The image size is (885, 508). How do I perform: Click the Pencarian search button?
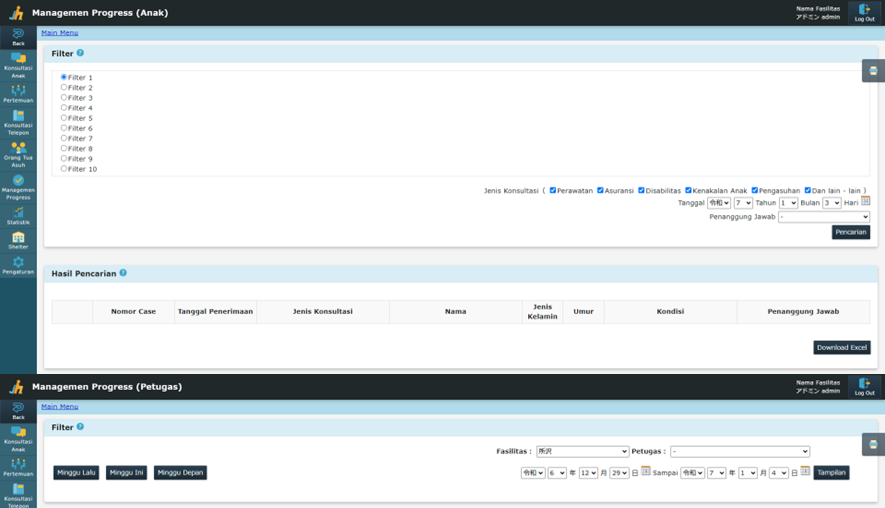coord(850,232)
